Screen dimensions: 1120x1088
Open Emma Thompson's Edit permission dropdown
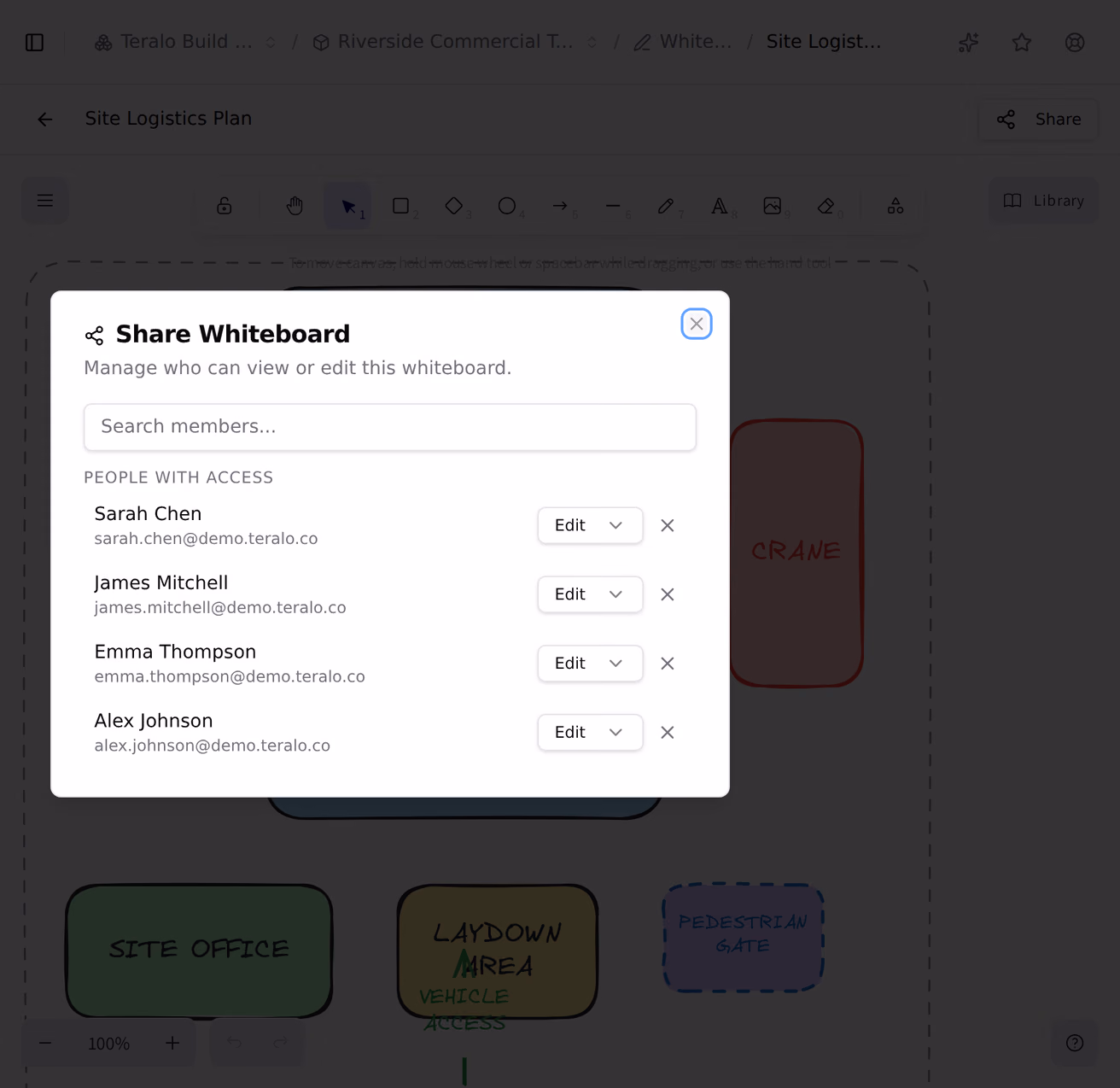[x=590, y=664]
